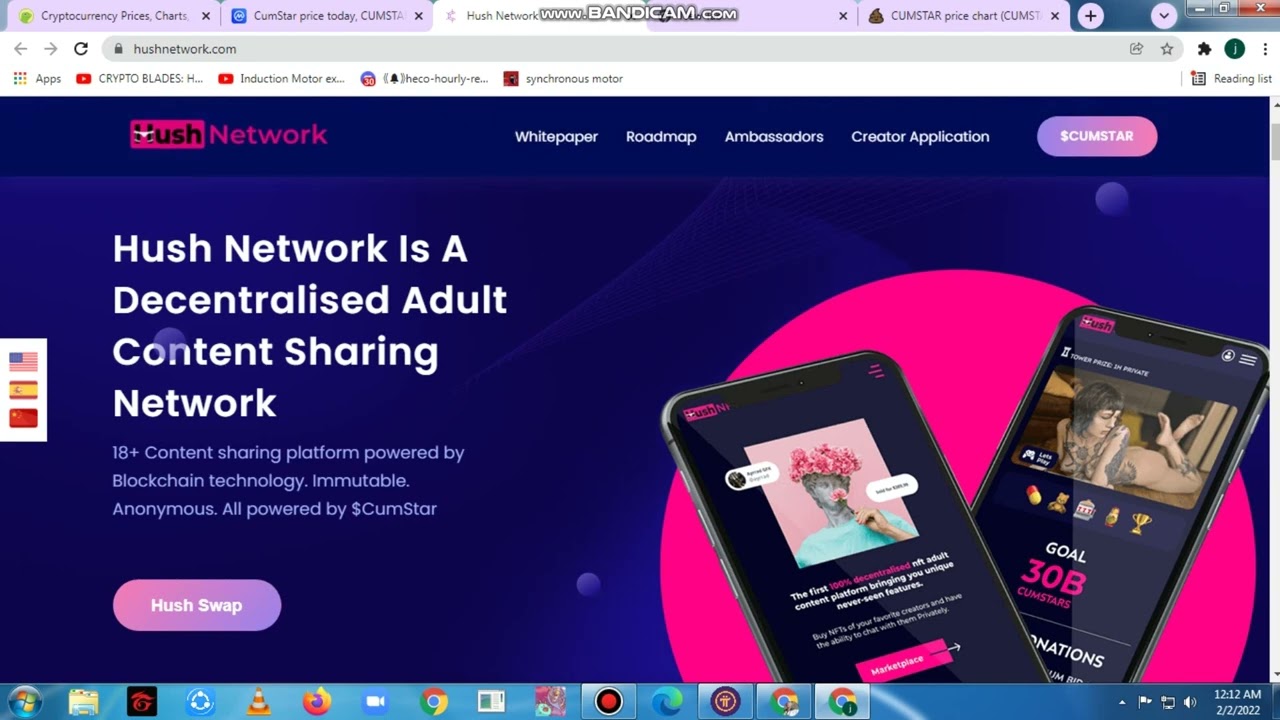Show hidden system tray icons
Viewport: 1280px width, 720px height.
[1122, 702]
